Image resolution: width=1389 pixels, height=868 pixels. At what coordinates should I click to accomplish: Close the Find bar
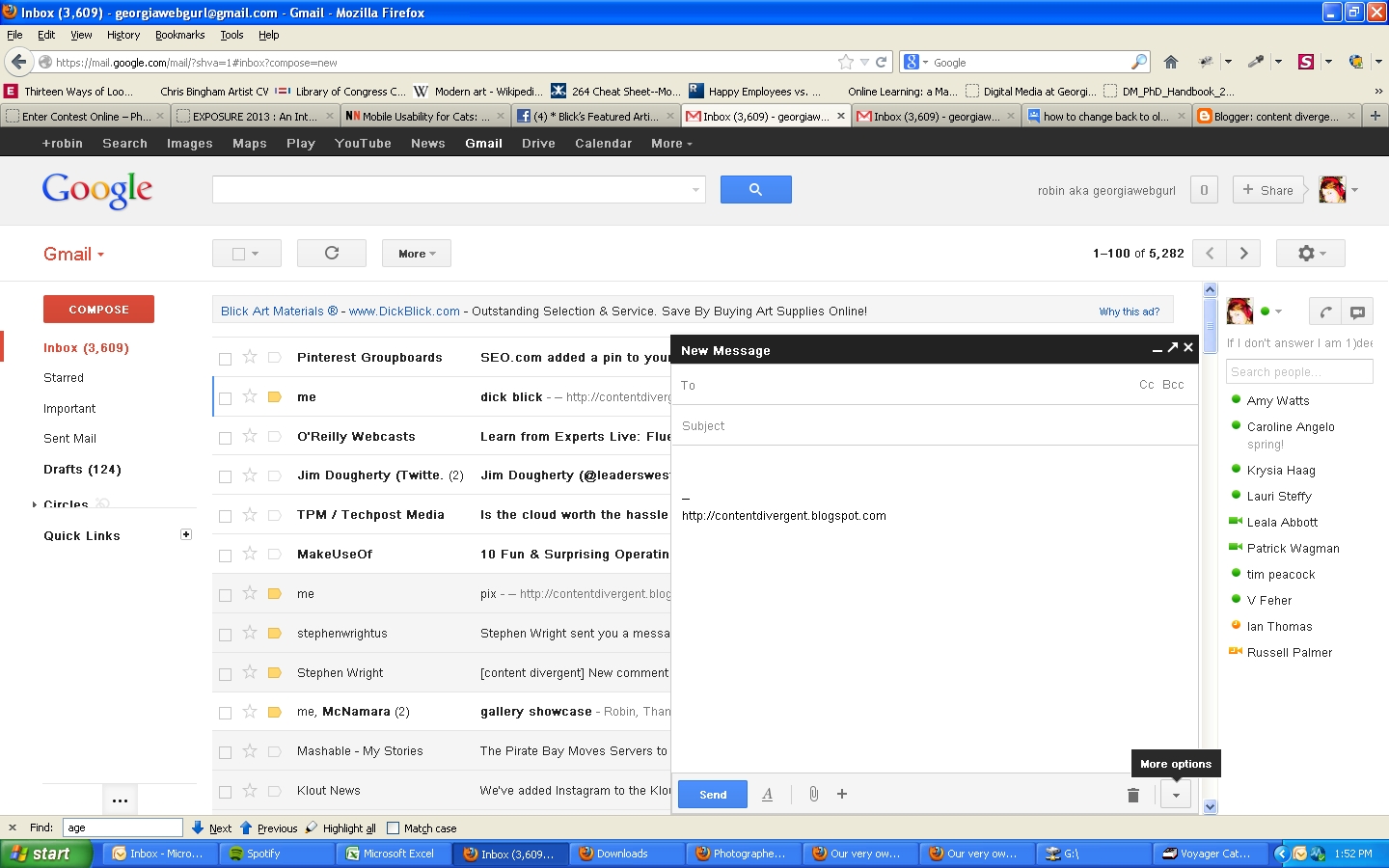pos(13,827)
